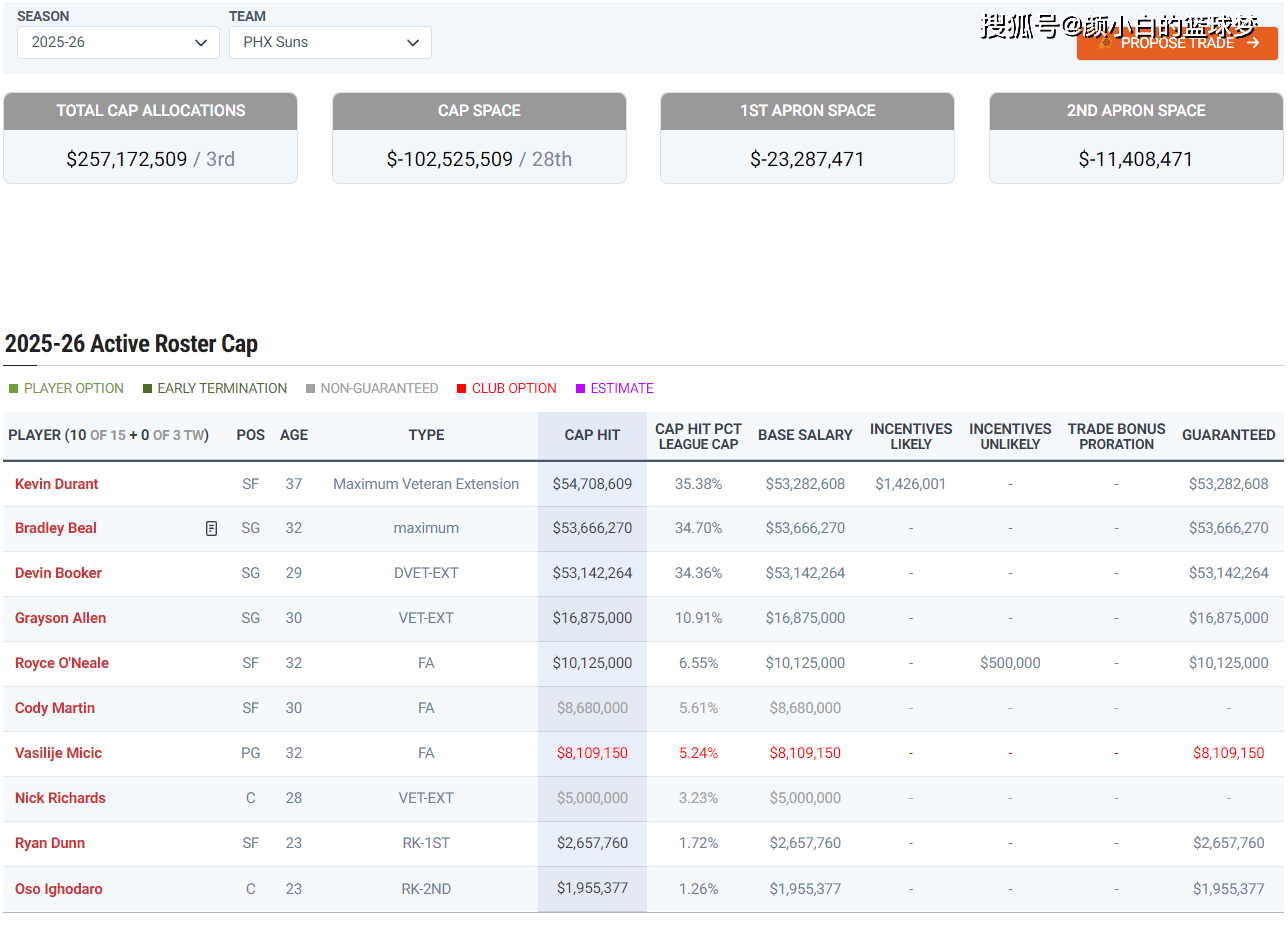This screenshot has height=925, width=1288.
Task: Click the 2nd Apron Space card
Action: click(x=1136, y=138)
